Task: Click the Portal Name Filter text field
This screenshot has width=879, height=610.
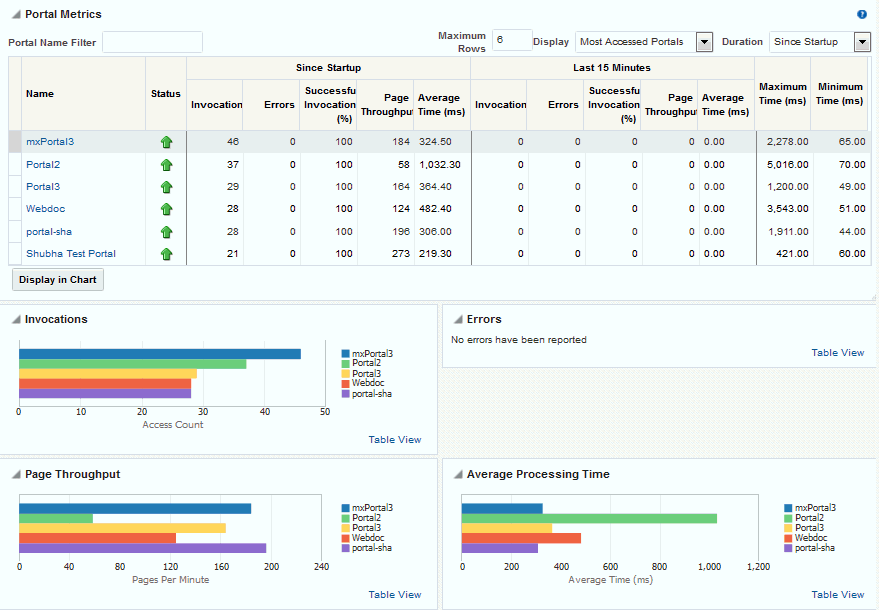Action: (x=152, y=42)
